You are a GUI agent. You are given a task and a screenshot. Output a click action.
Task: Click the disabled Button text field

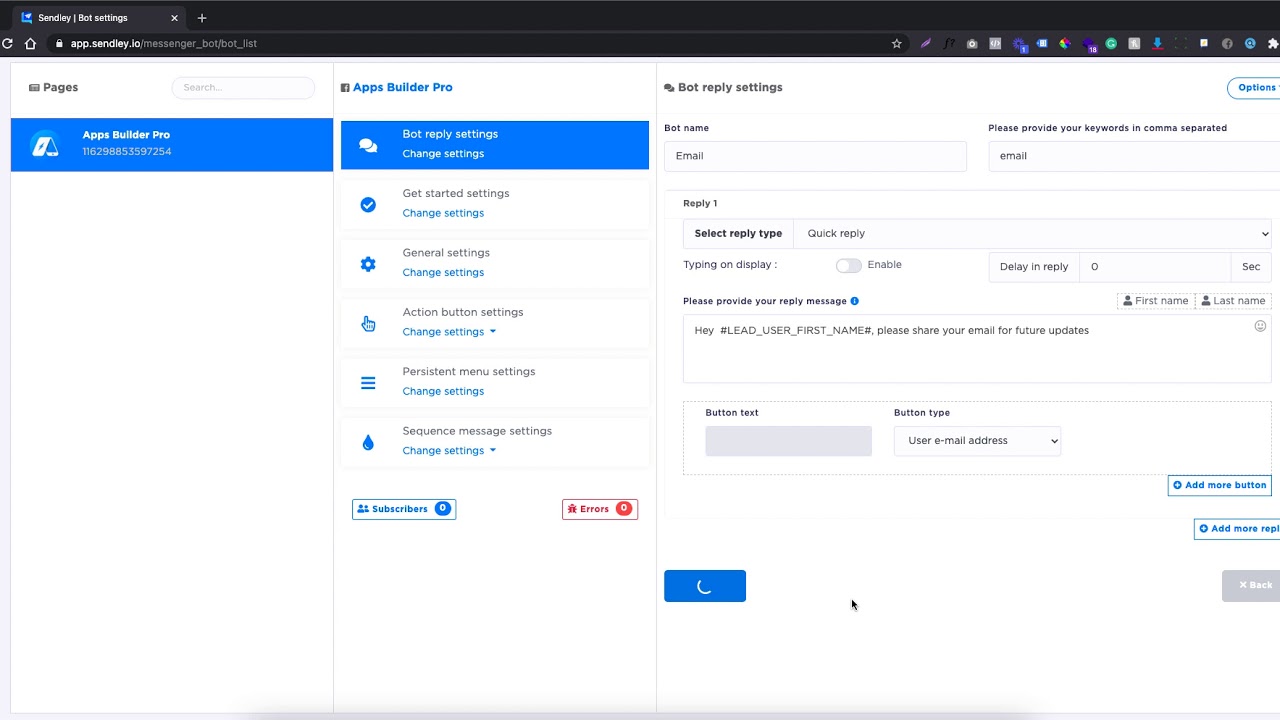point(788,441)
